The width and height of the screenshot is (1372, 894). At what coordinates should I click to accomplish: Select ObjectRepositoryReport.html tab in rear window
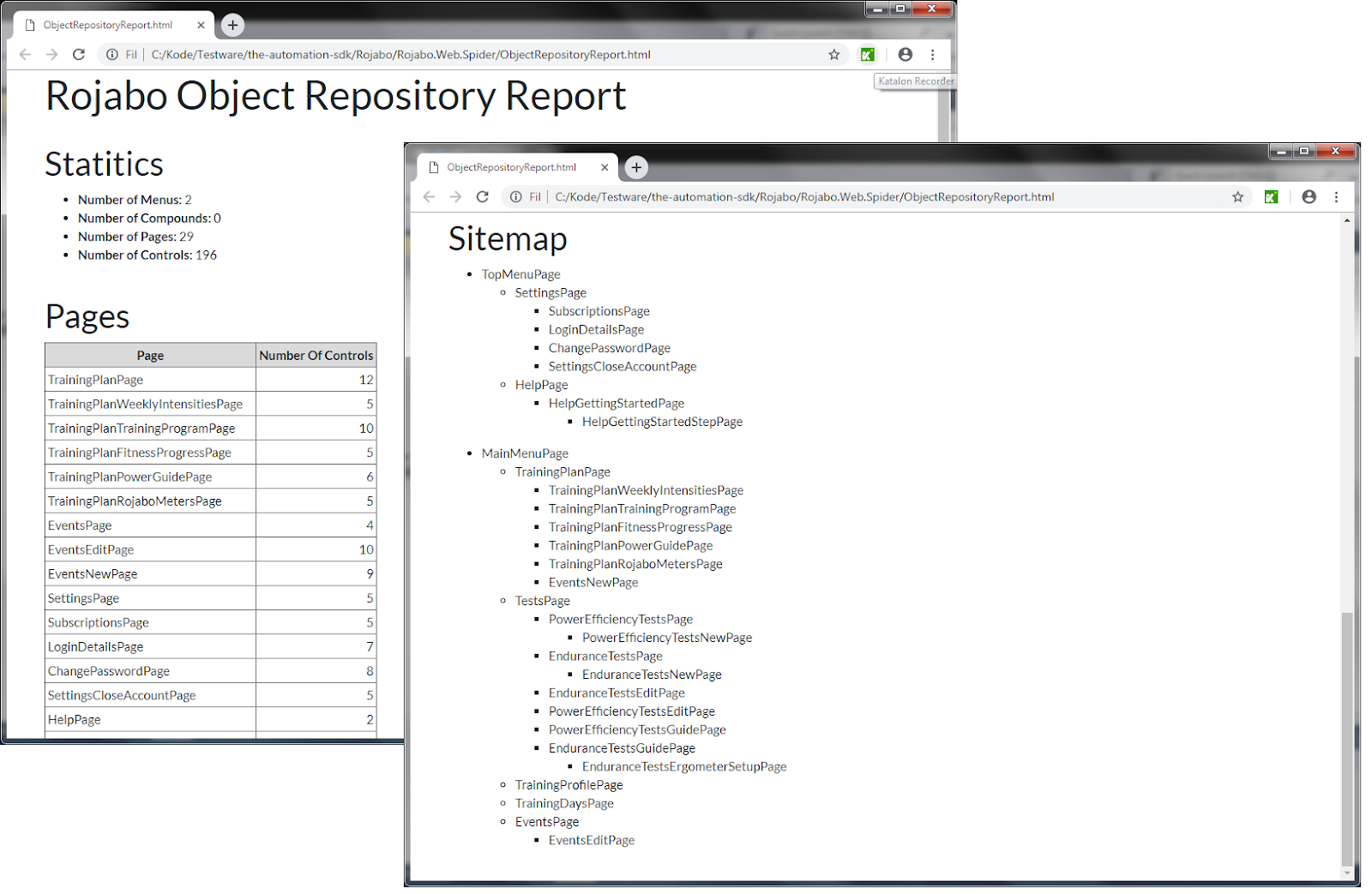[x=108, y=25]
